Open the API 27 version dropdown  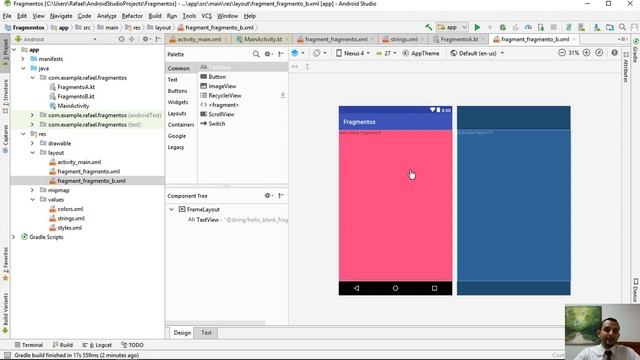point(386,53)
